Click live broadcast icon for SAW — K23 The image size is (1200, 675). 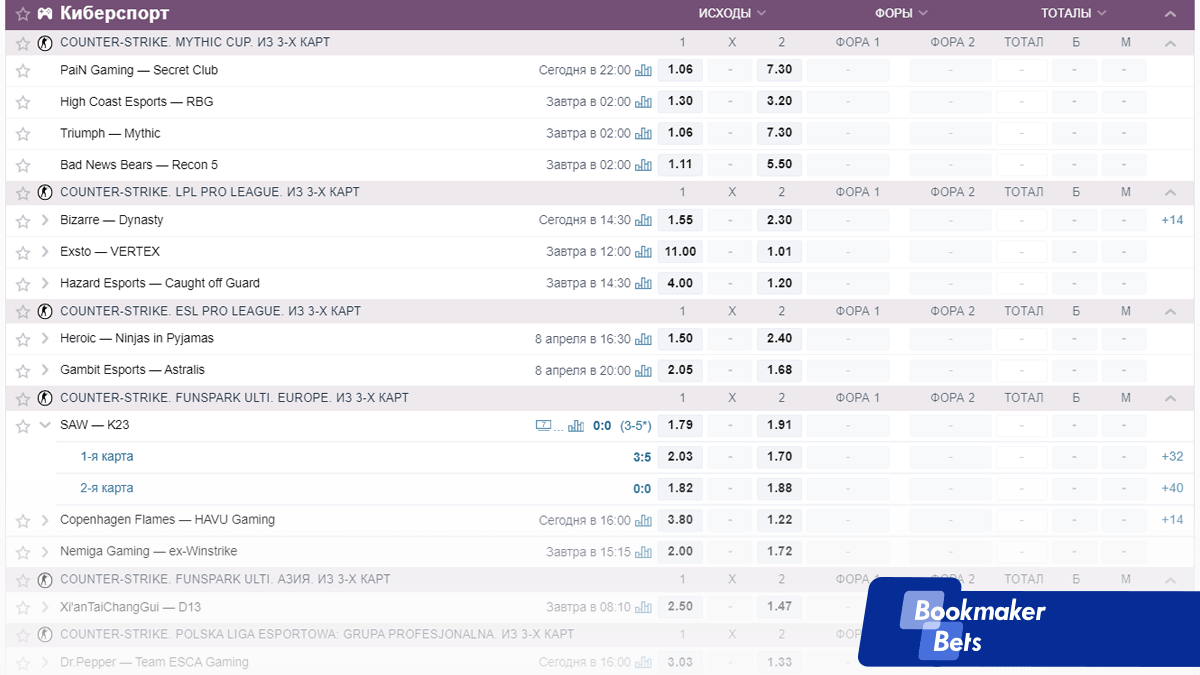tap(544, 426)
